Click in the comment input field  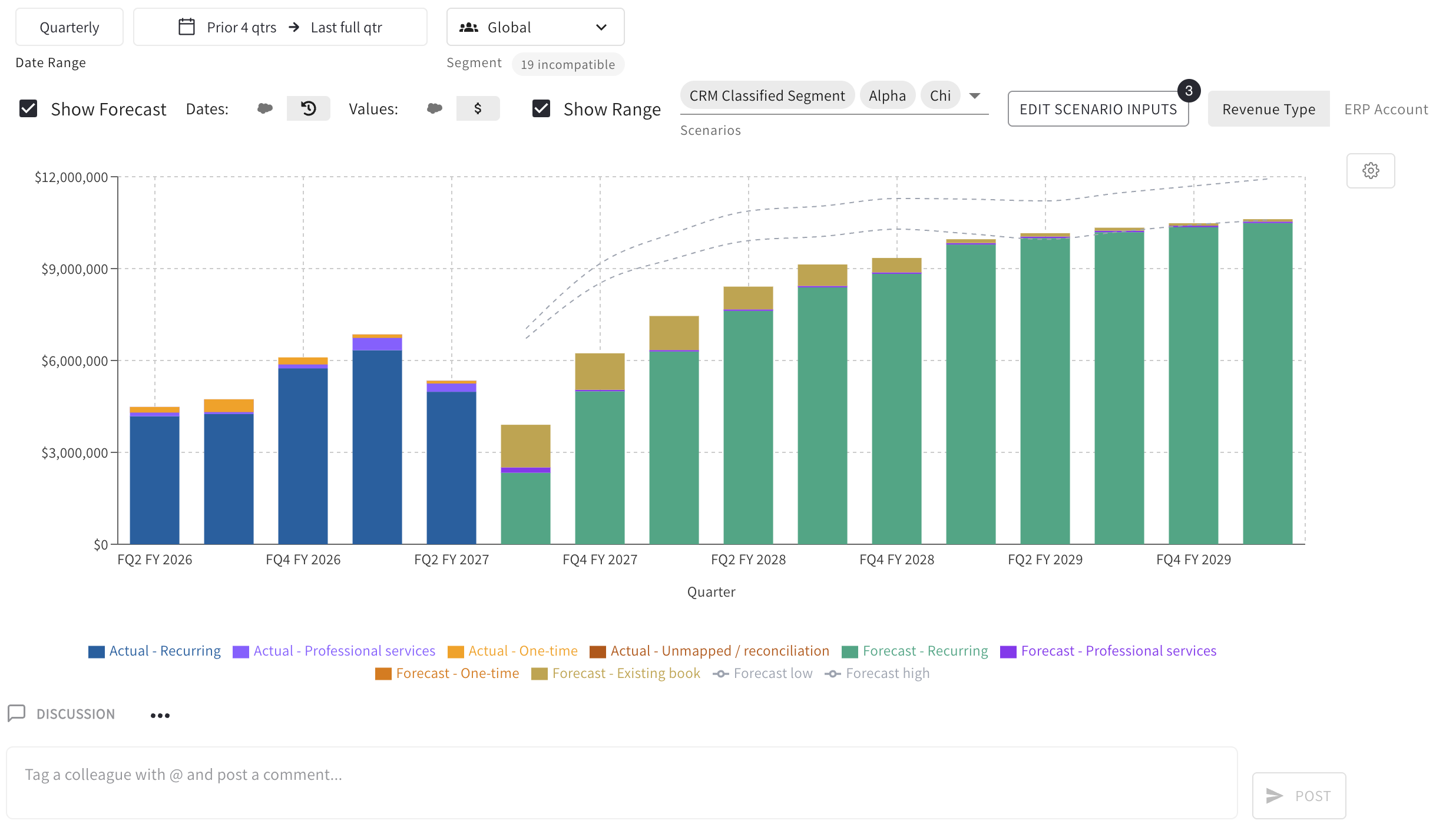click(x=621, y=783)
